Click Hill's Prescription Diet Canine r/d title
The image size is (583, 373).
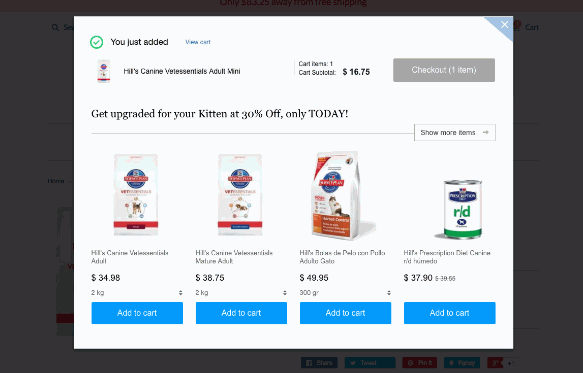pyautogui.click(x=447, y=257)
